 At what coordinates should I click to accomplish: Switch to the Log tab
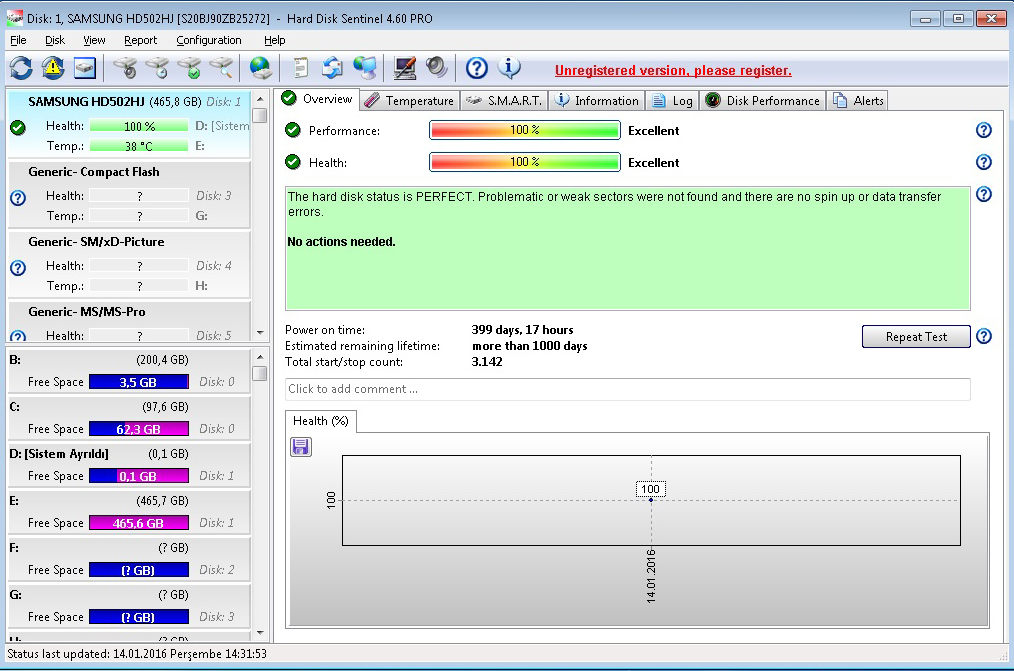673,101
